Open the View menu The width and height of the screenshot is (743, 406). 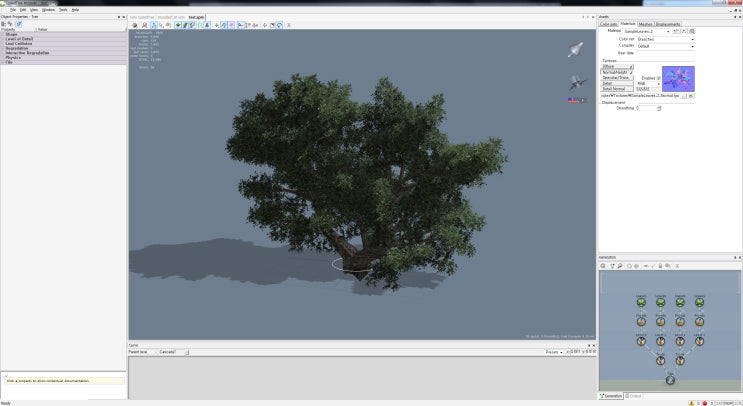click(x=34, y=9)
